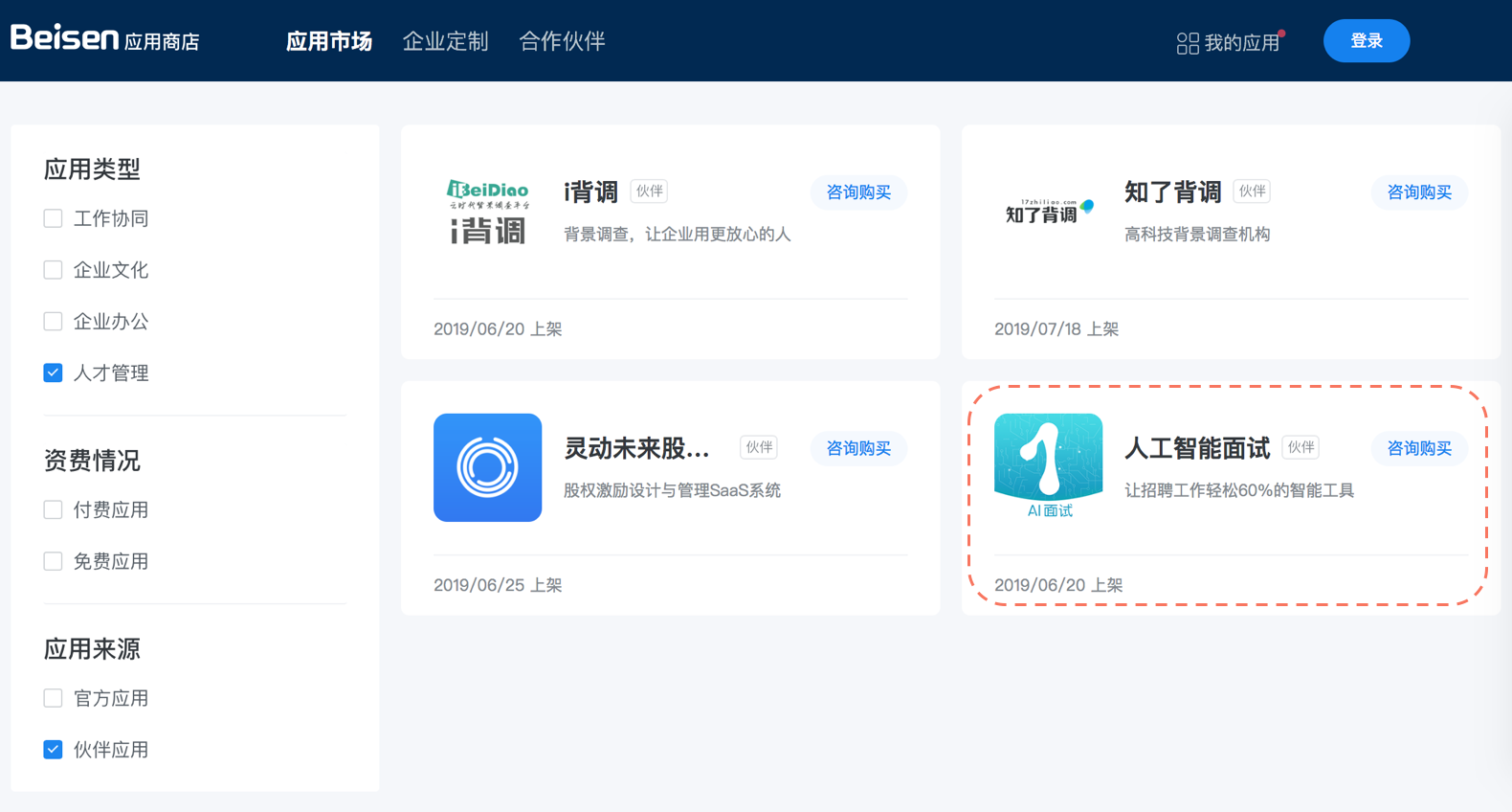
Task: Open 我的应用 in the header
Action: [x=1230, y=43]
